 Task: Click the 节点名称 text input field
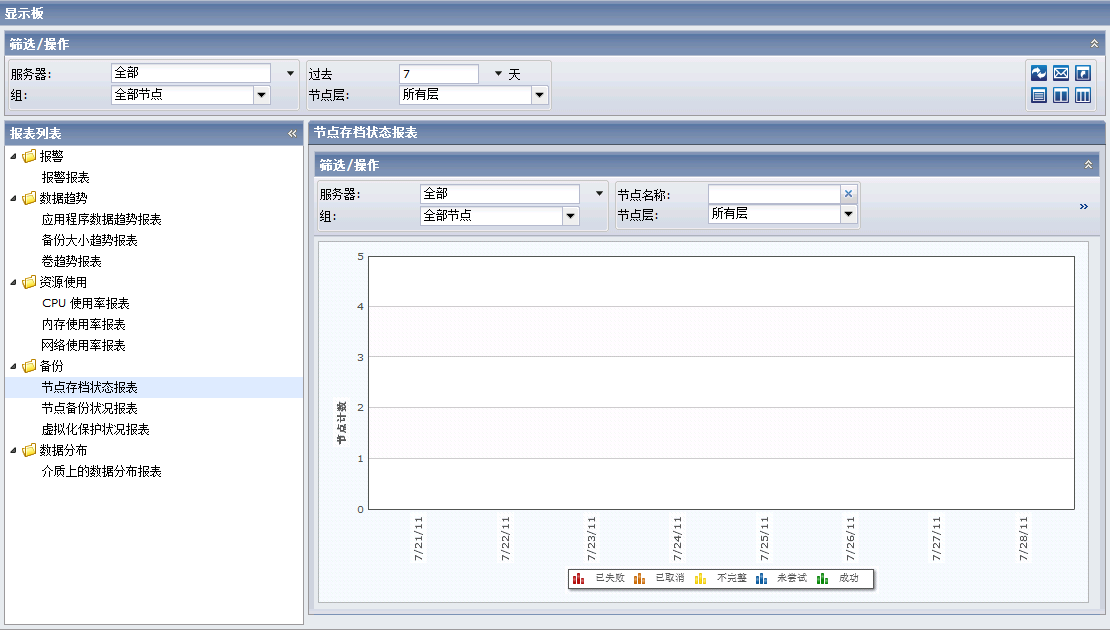coord(773,194)
